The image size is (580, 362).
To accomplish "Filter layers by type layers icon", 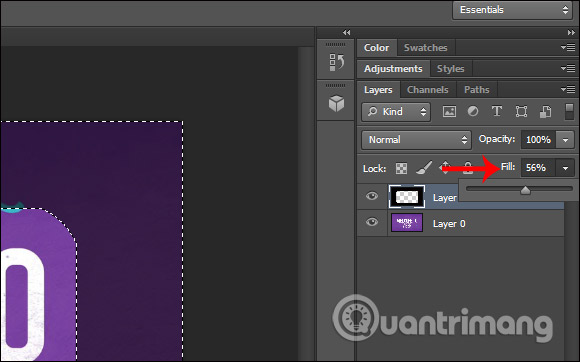I will (x=496, y=111).
